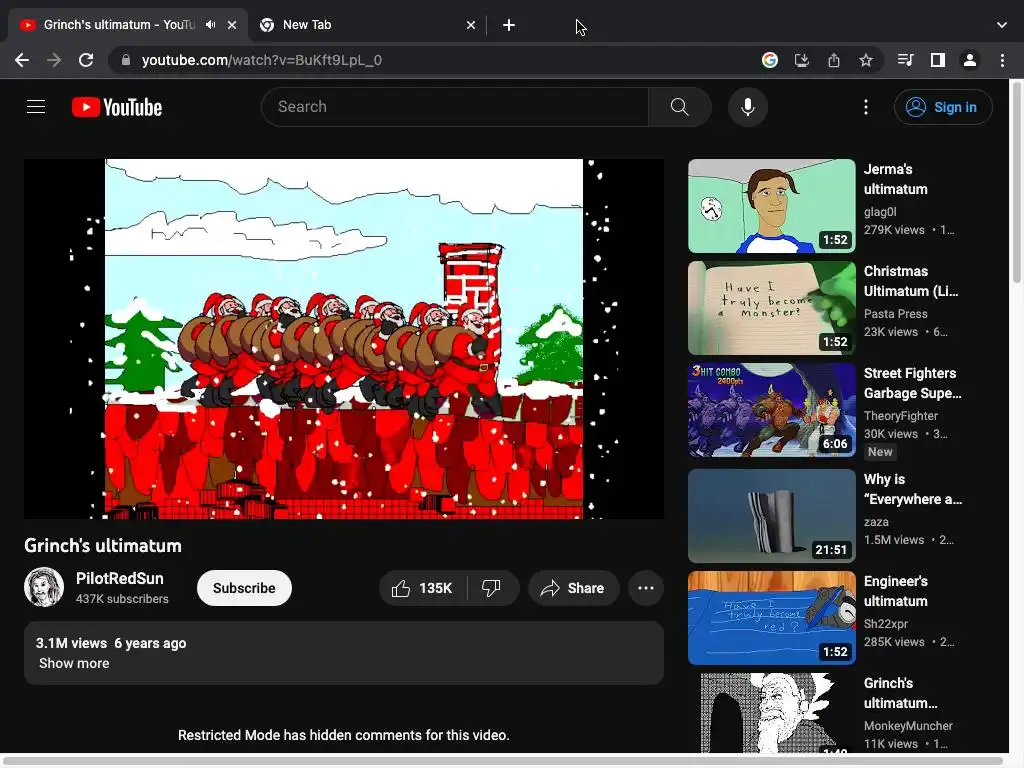Open Engineer's ultimatum thumbnail
Screen dimensions: 1024x768
(x=772, y=618)
